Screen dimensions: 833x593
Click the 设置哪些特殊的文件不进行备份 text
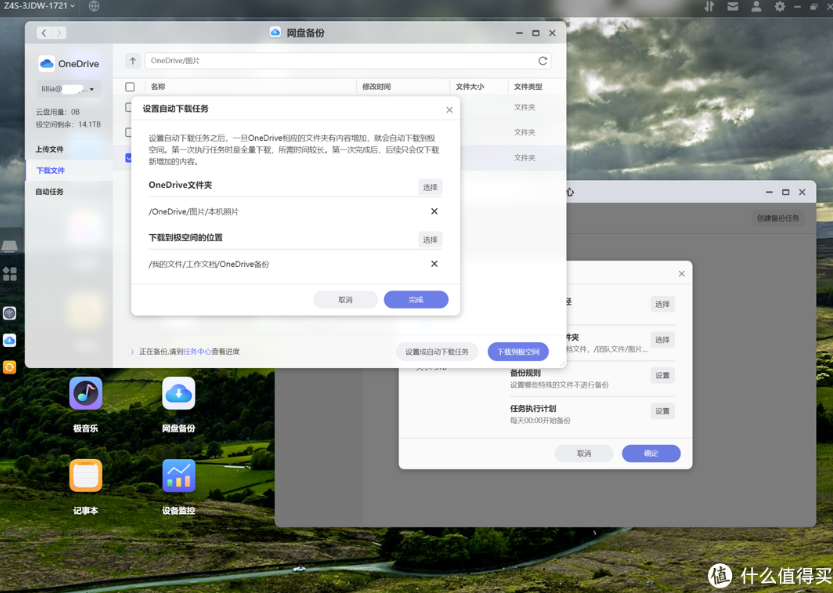tap(559, 385)
